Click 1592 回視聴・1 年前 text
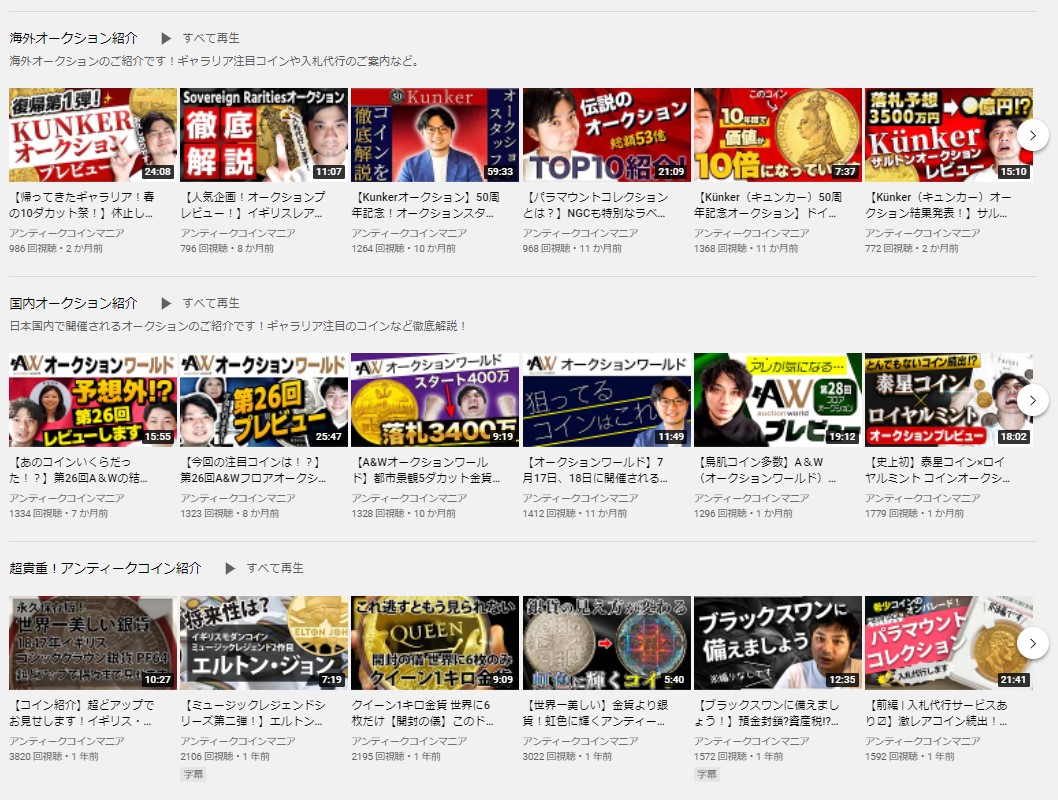The image size is (1058, 800). pyautogui.click(x=910, y=757)
